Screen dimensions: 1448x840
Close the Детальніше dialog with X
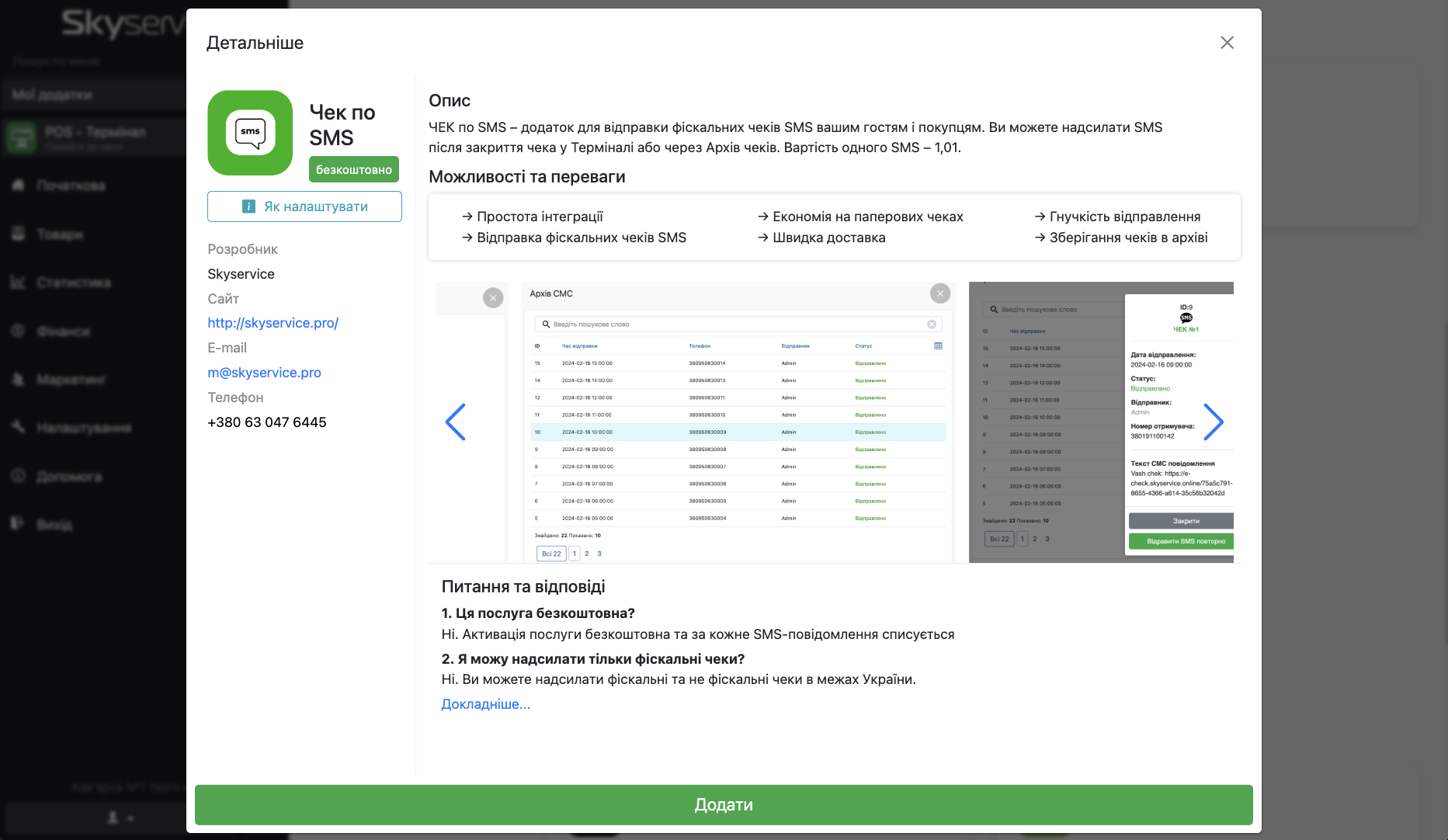pos(1227,43)
